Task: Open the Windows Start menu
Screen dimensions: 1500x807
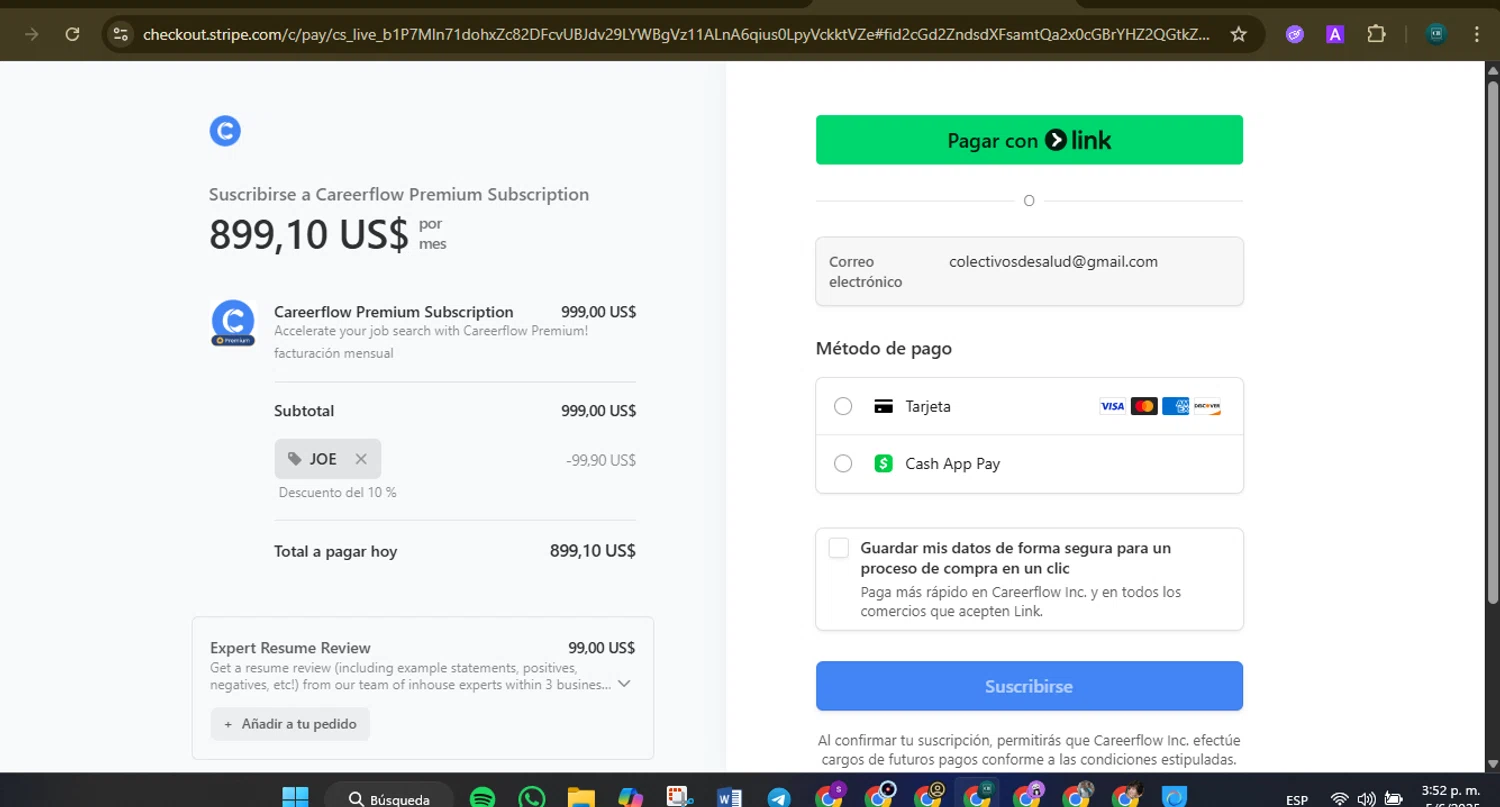Action: click(295, 797)
